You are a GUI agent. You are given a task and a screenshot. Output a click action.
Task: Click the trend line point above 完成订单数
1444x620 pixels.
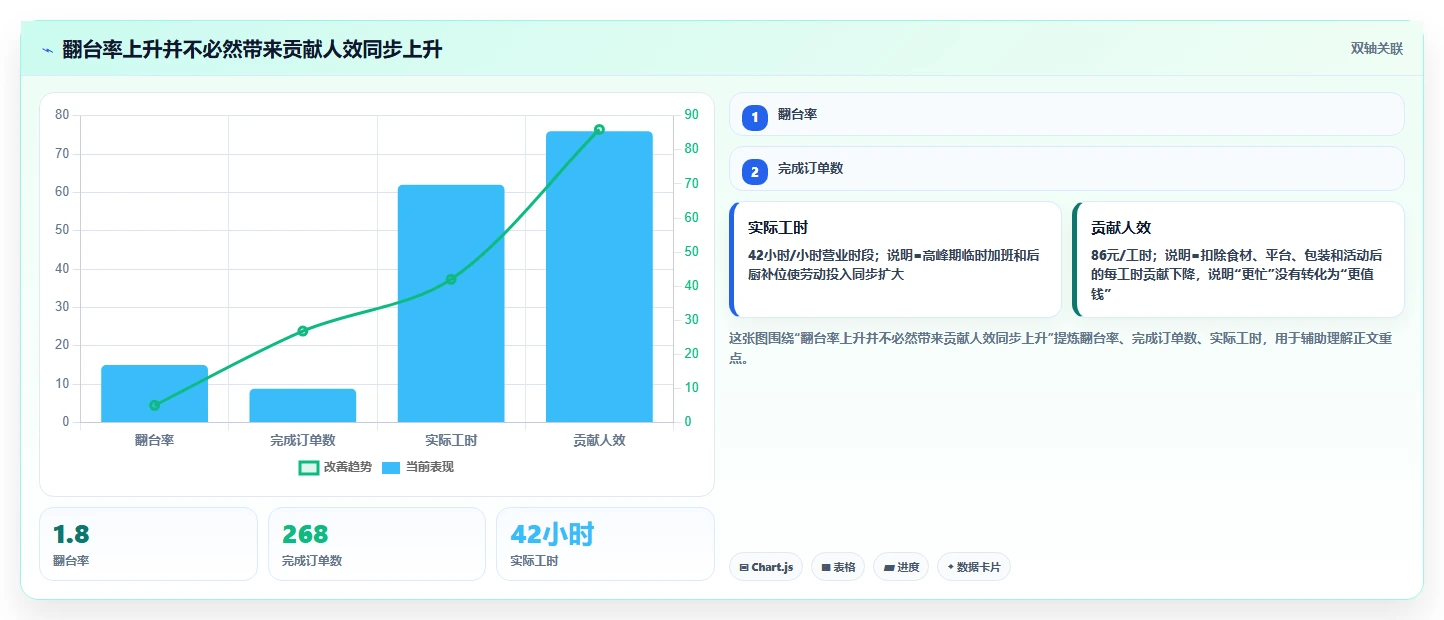(303, 331)
